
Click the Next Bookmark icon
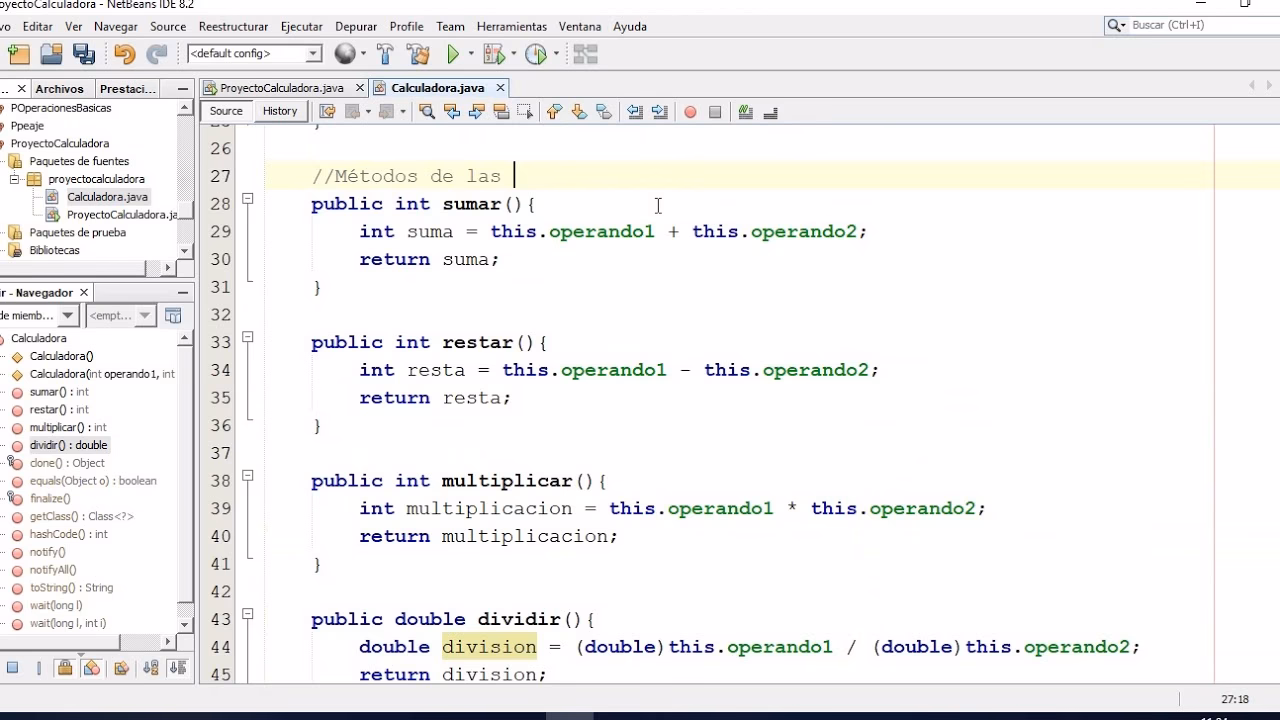[579, 112]
